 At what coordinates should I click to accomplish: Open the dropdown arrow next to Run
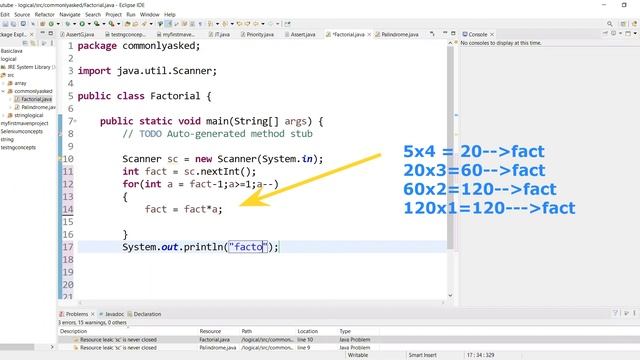pos(89,24)
